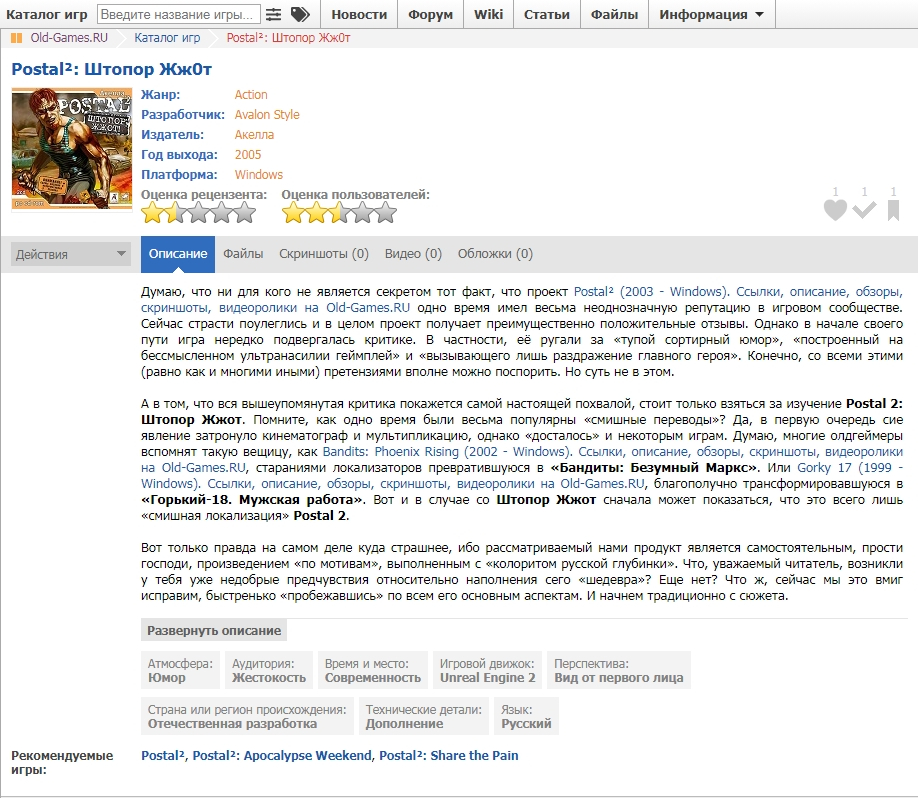Click the Вид от первого лица tag
The height and width of the screenshot is (798, 918).
click(619, 670)
